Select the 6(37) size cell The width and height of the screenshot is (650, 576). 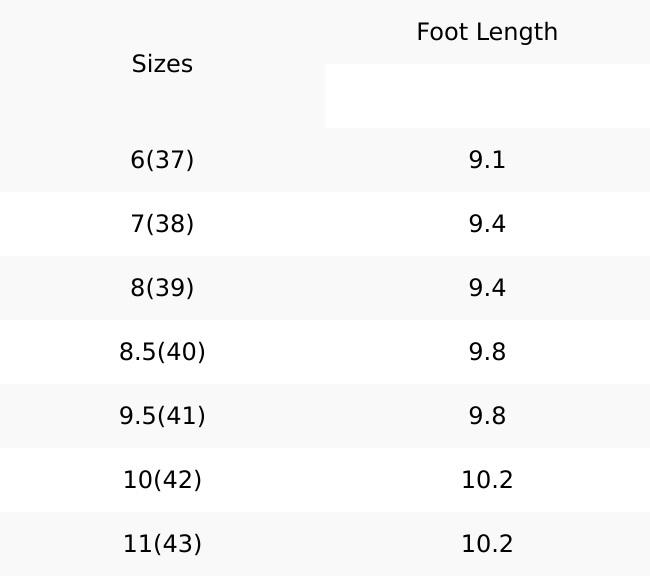pyautogui.click(x=162, y=160)
